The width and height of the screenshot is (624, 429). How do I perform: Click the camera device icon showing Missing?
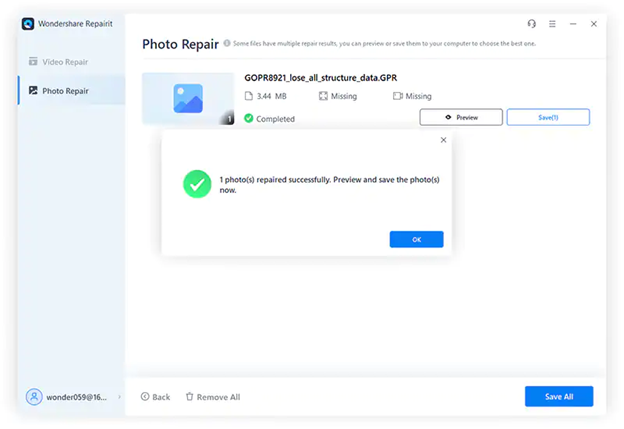point(397,96)
